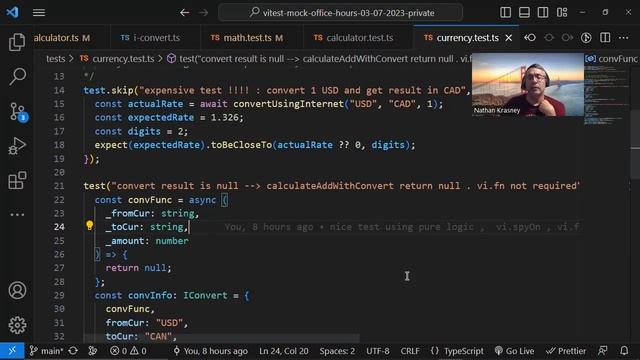Open the Accounts menu icon

coord(17,290)
